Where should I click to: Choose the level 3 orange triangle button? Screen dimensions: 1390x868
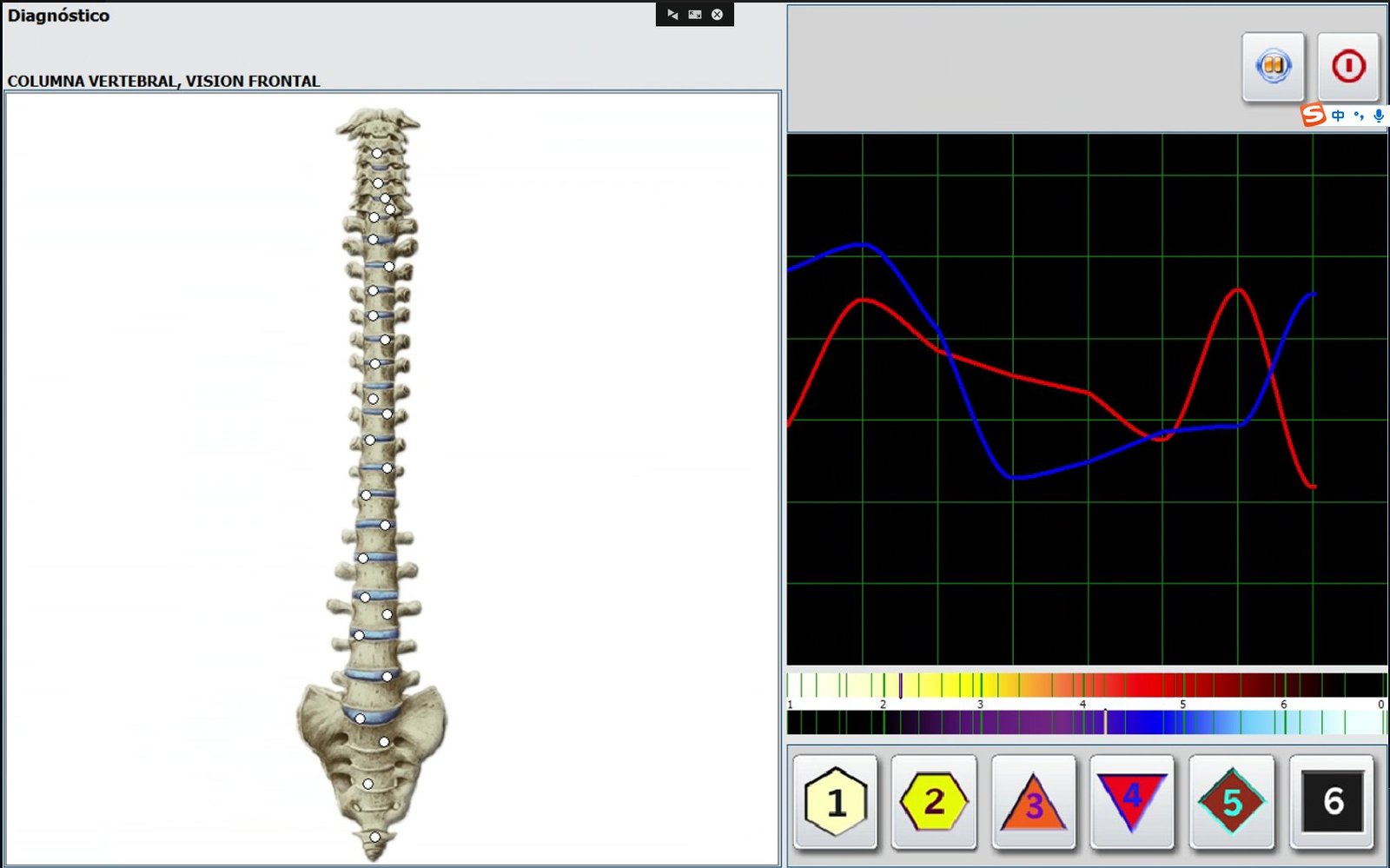pos(1033,801)
